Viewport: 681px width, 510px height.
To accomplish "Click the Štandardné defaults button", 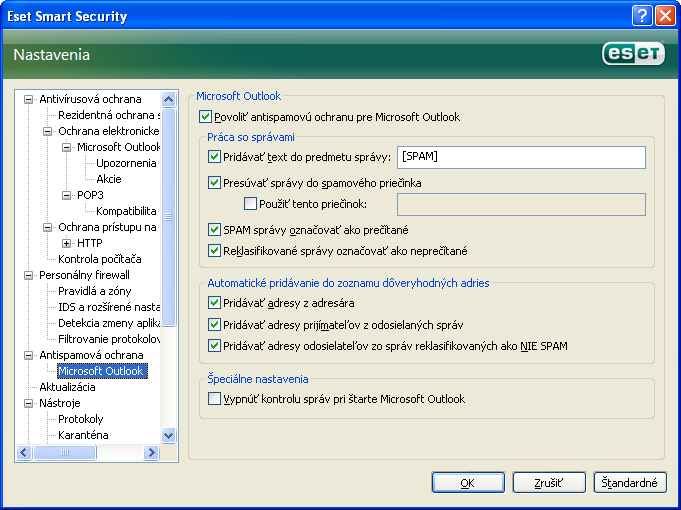I will coord(630,483).
